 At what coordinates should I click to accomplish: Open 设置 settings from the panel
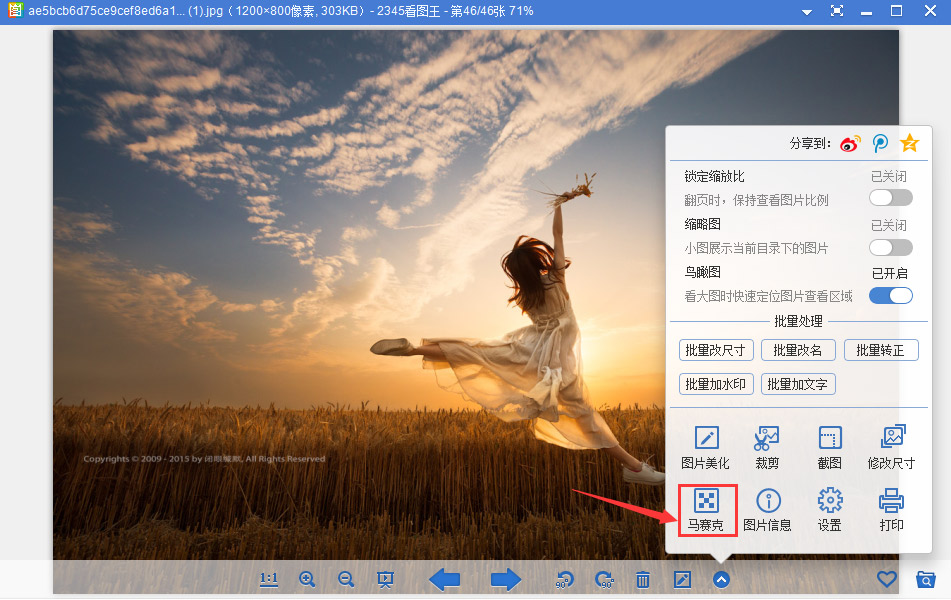[x=829, y=509]
